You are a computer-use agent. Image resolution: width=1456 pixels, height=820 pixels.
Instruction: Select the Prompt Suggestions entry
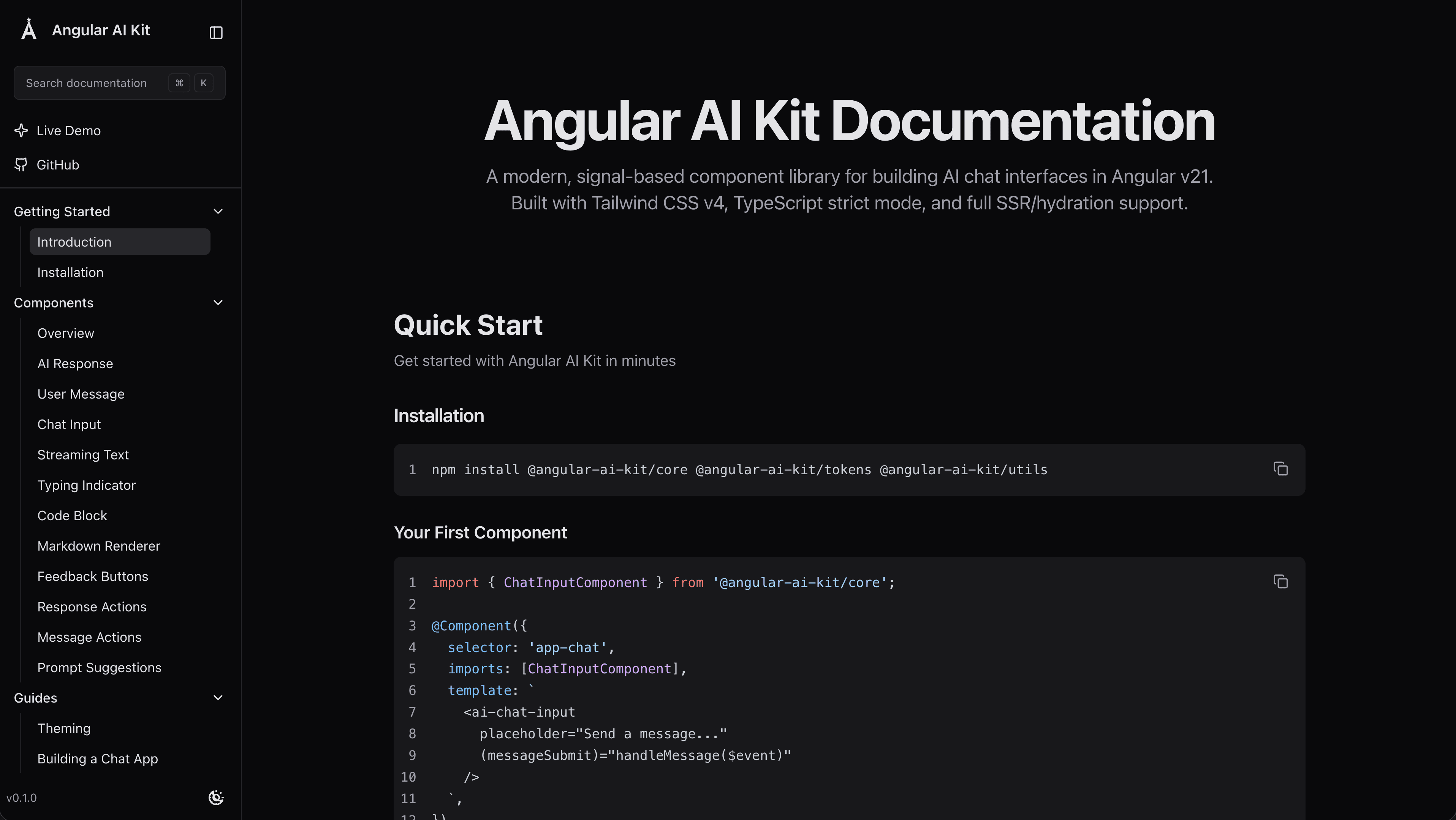(x=100, y=667)
